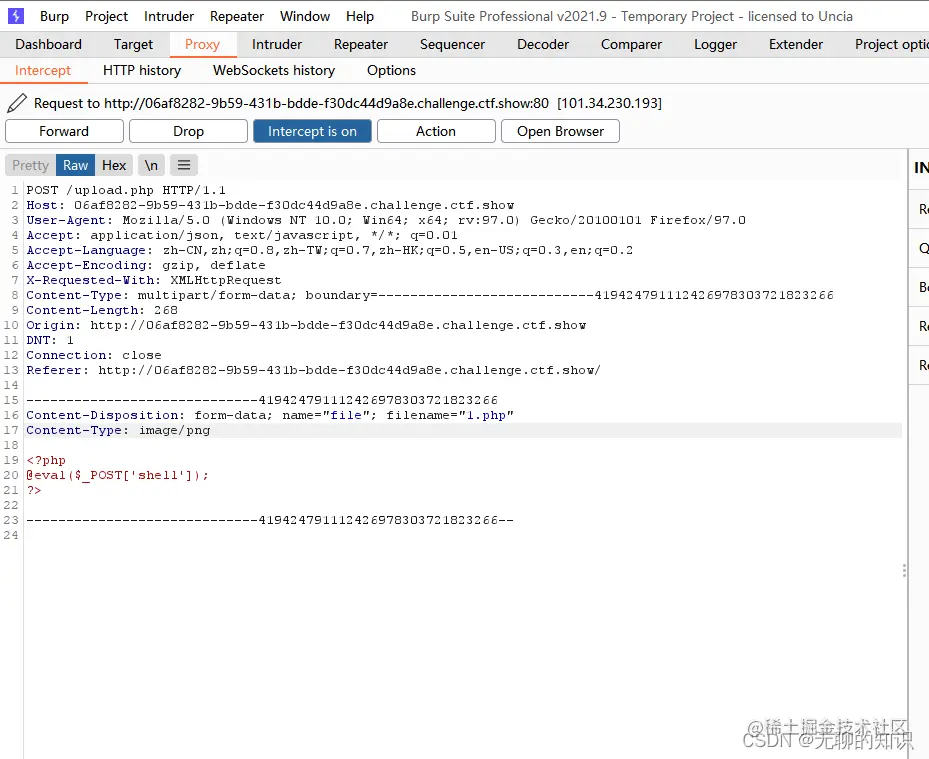Open the Decoder tab
929x759 pixels.
[543, 44]
